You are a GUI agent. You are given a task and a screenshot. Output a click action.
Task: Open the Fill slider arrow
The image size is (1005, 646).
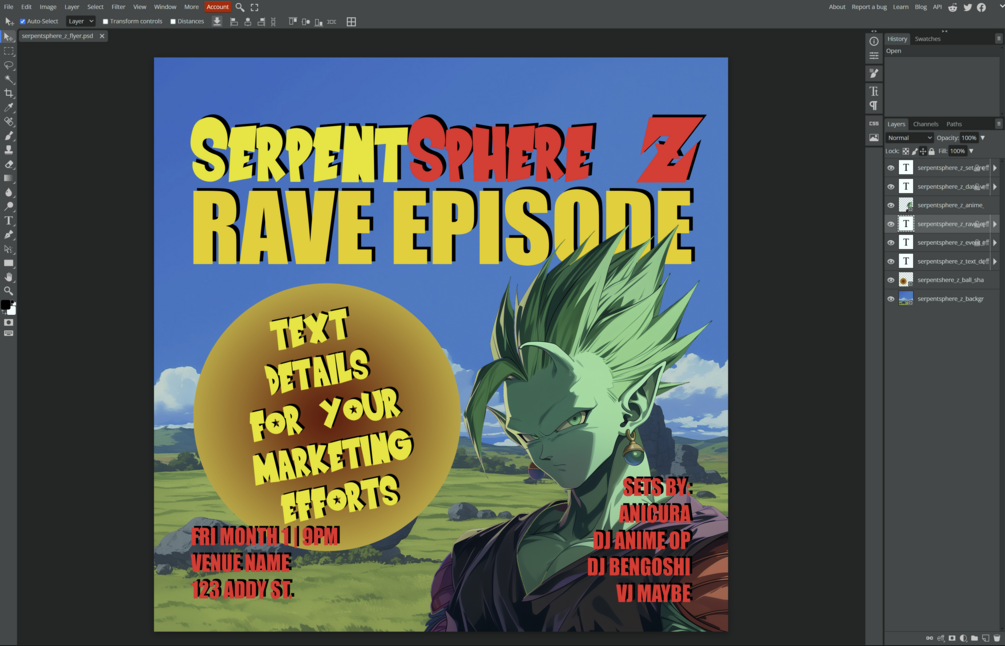(972, 151)
